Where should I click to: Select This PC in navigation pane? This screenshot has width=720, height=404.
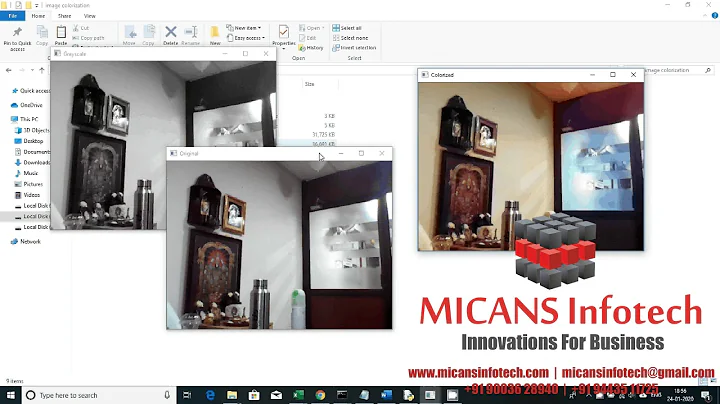[24, 119]
